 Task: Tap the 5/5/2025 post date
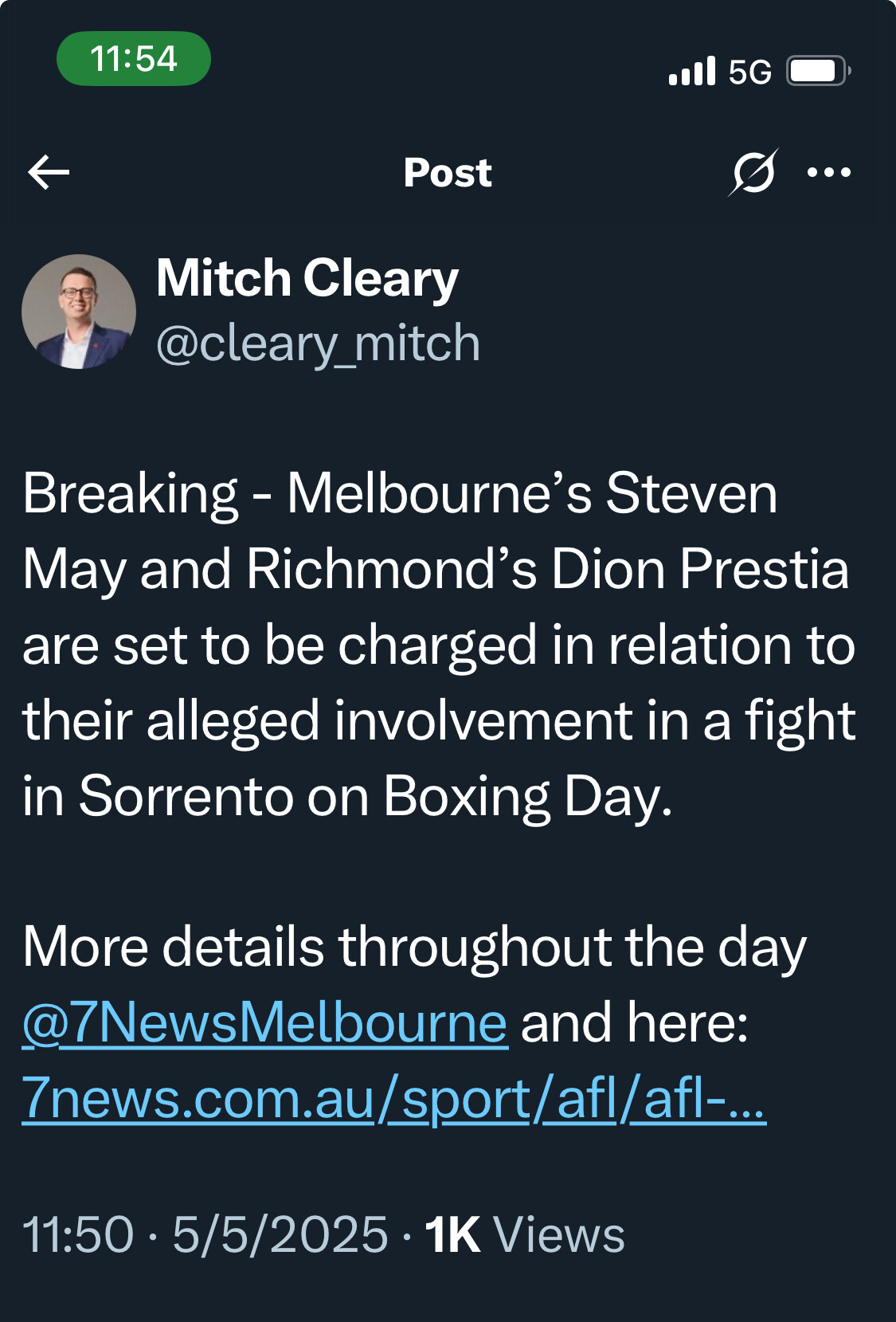[280, 1234]
